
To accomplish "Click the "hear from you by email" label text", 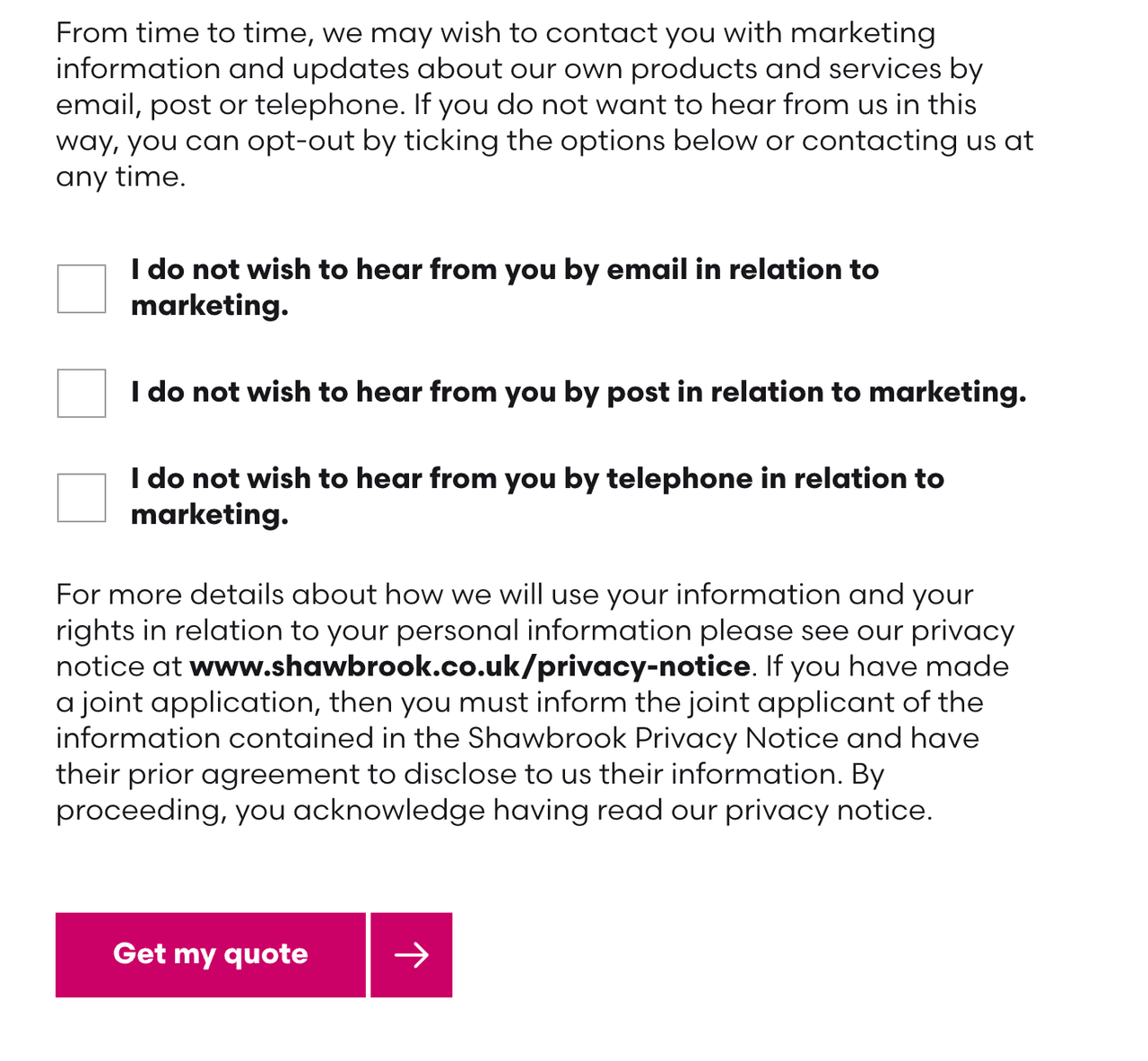I will tap(504, 270).
